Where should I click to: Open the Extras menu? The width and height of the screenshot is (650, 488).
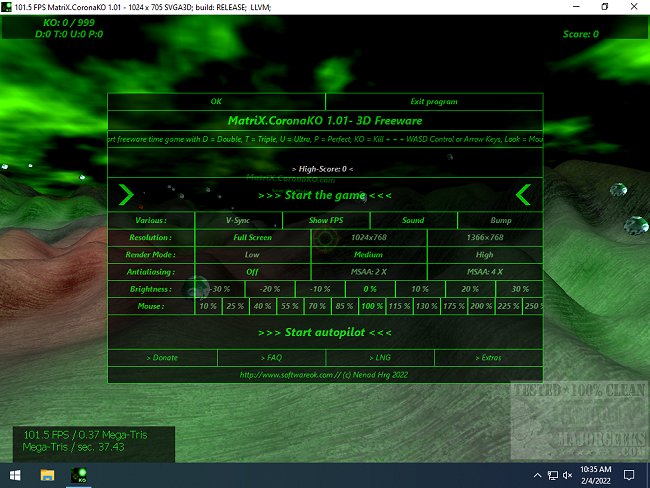[x=489, y=357]
